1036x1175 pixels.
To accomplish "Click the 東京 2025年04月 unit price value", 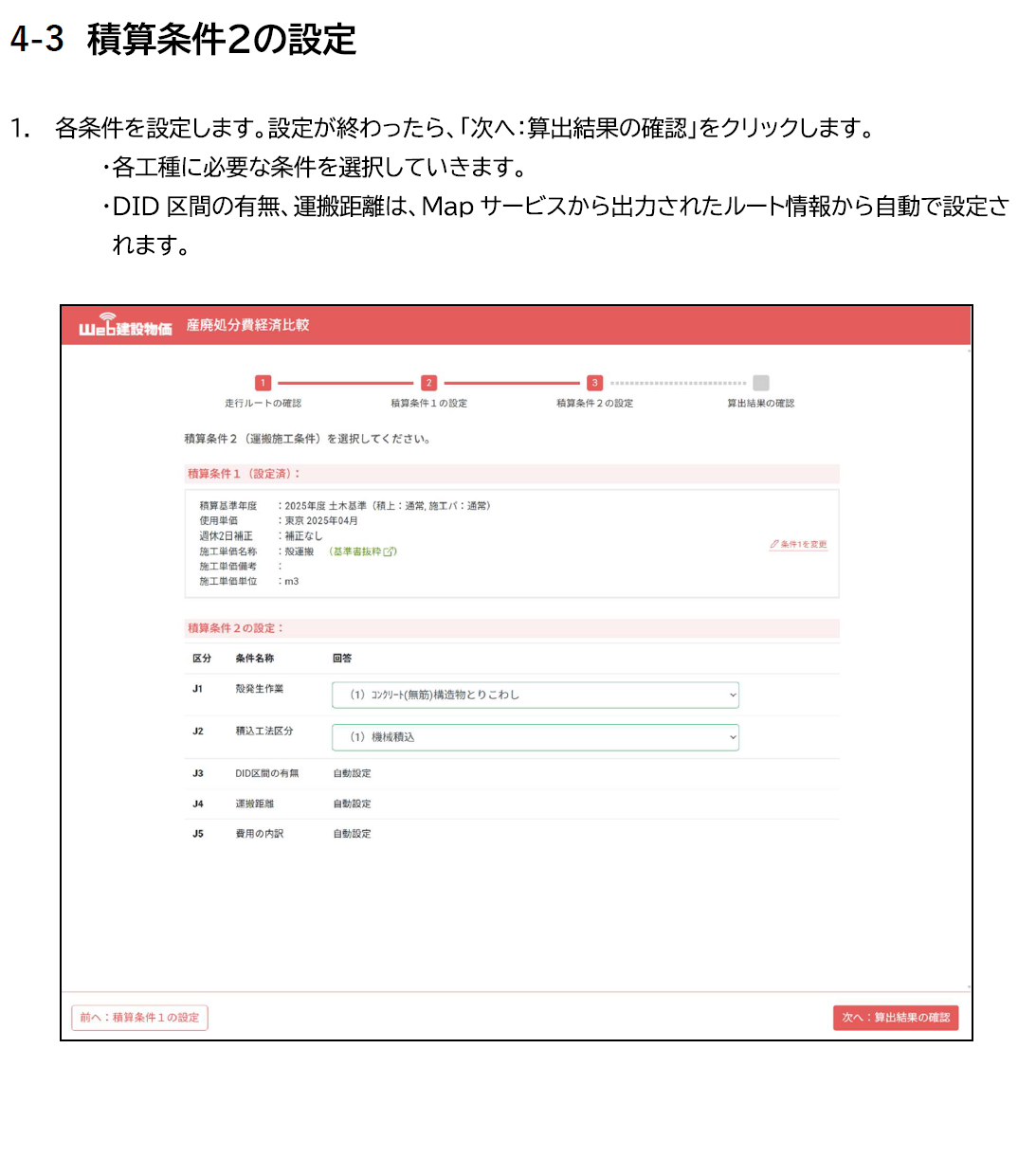I will [321, 521].
